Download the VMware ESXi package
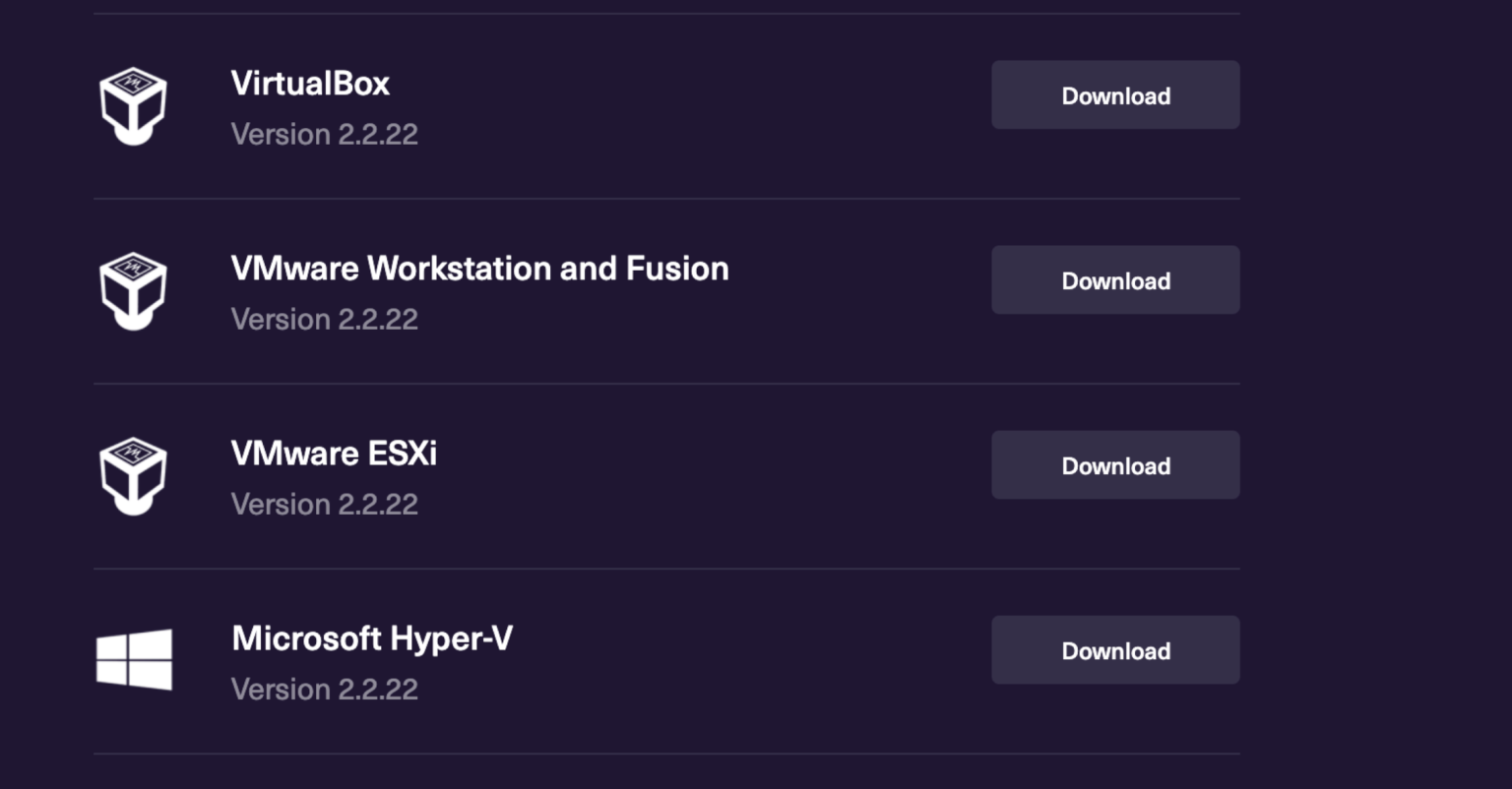Viewport: 1512px width, 789px height. pos(1115,464)
